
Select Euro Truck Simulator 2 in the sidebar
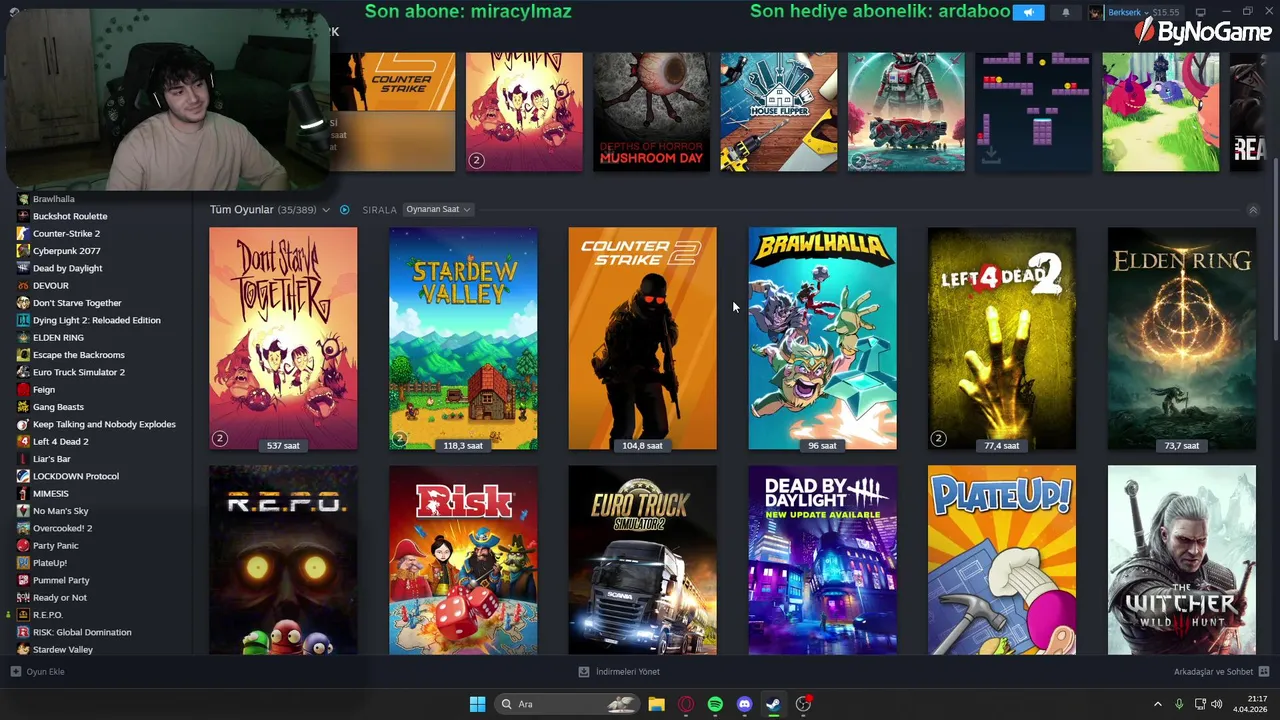(79, 372)
